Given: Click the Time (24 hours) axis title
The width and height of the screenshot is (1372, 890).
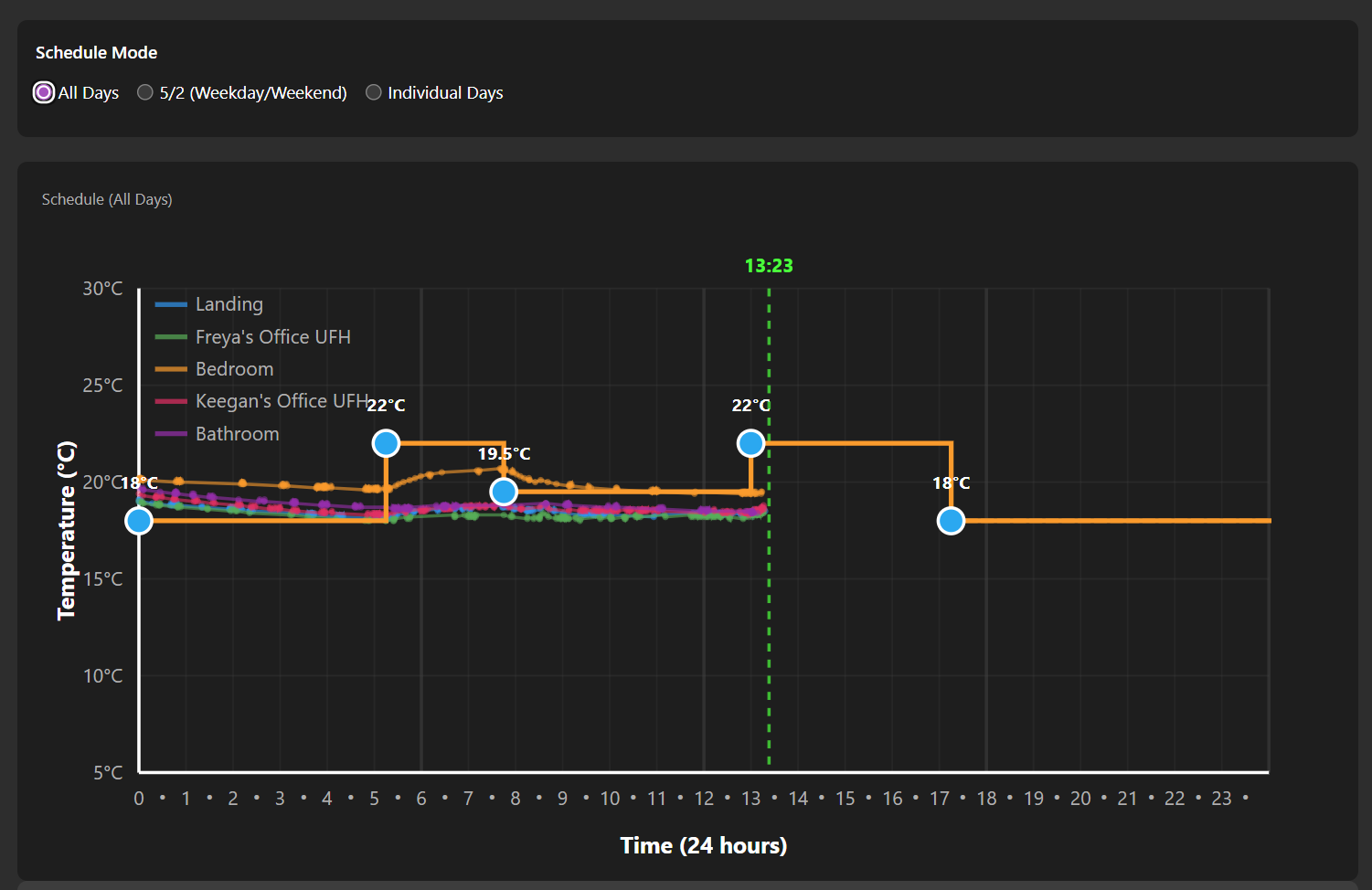Looking at the screenshot, I should click(x=704, y=845).
